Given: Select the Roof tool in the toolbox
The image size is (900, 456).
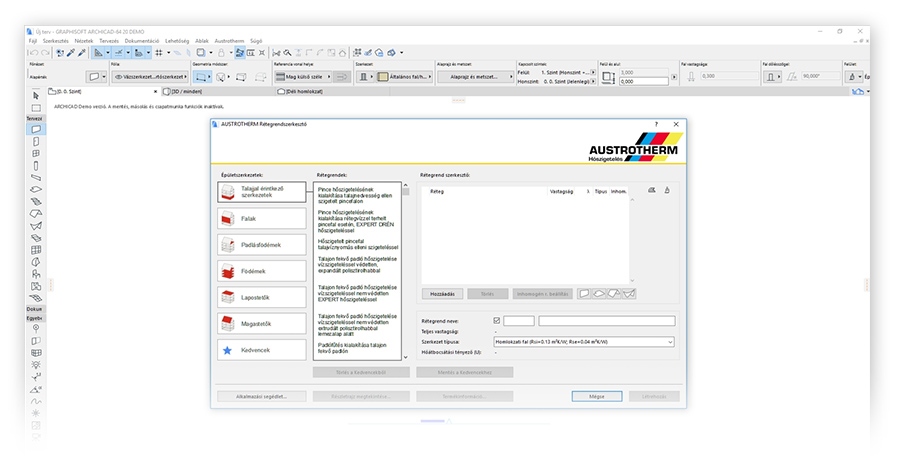Looking at the screenshot, I should [x=36, y=214].
